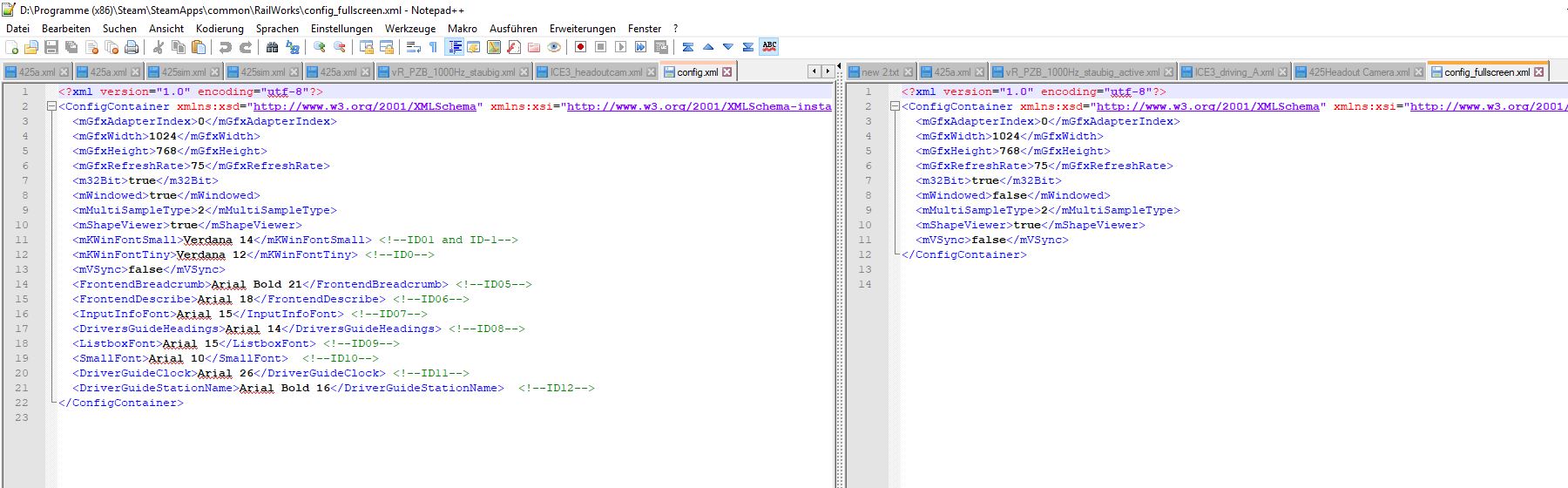The image size is (1568, 488).
Task: Click the XMLSchema URL link in left editor
Action: 364,106
